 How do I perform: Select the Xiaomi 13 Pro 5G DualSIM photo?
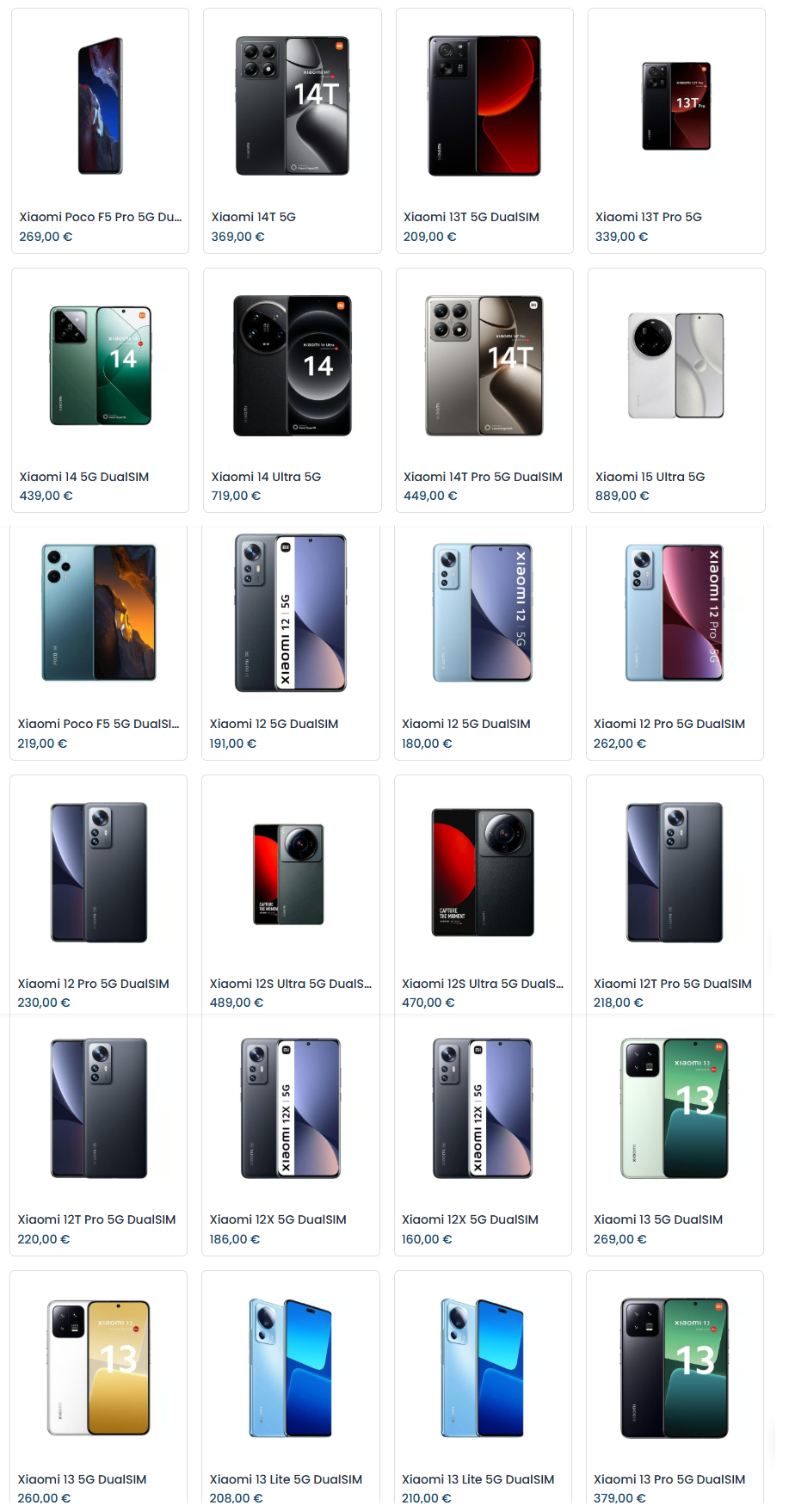pyautogui.click(x=675, y=1368)
